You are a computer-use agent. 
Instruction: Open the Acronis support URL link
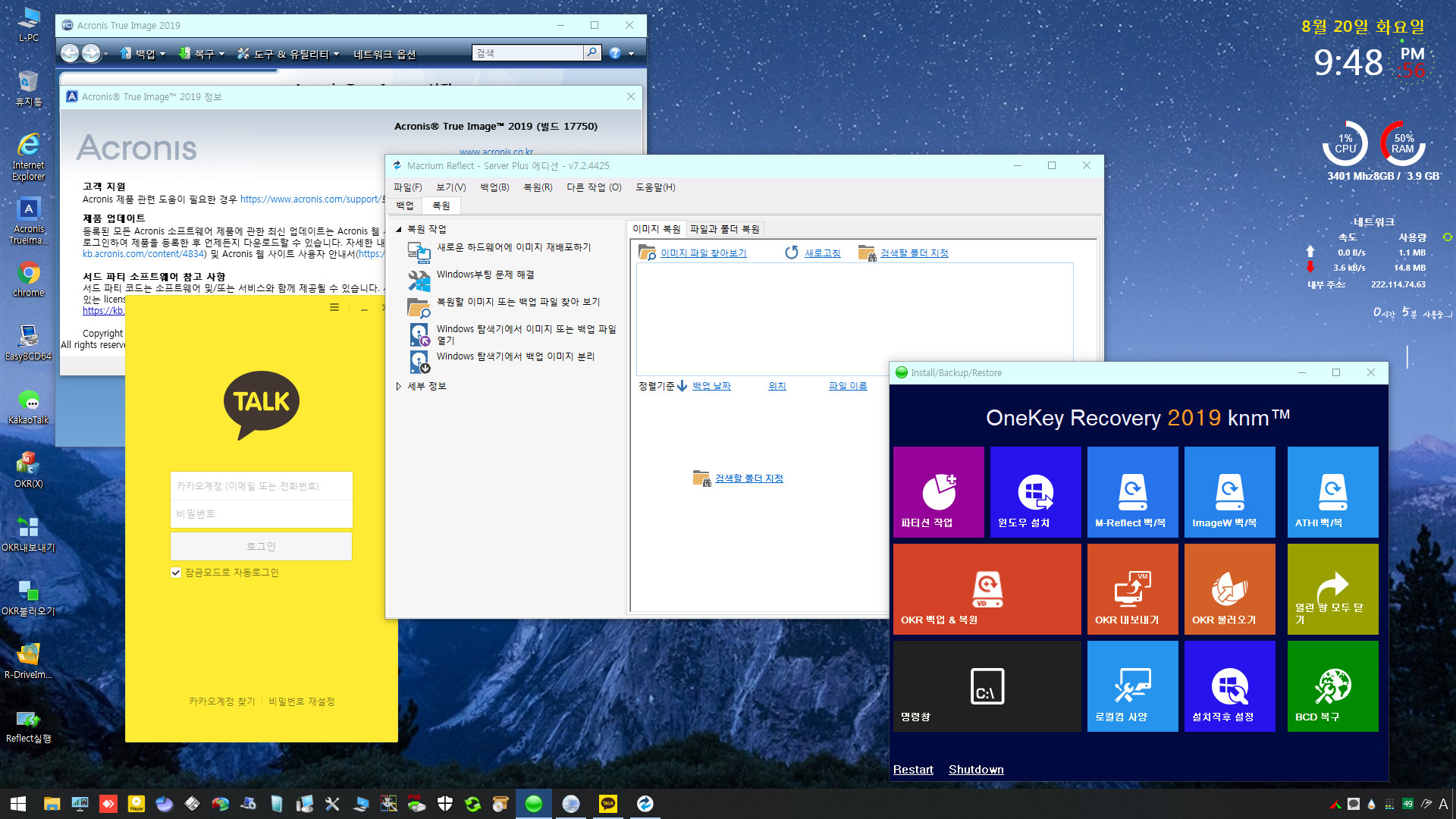point(312,199)
